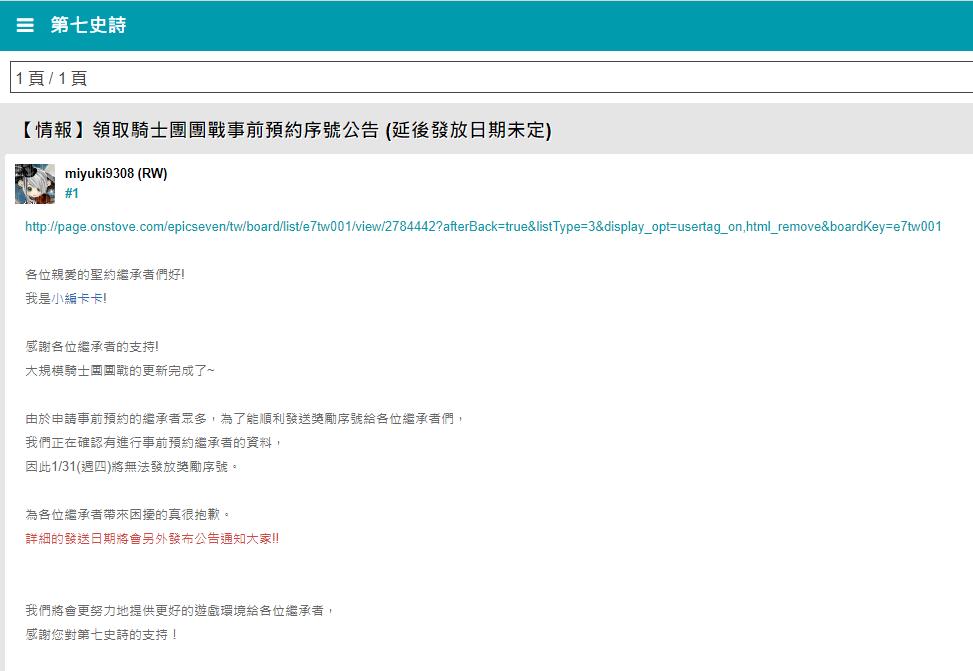The height and width of the screenshot is (671, 973).
Task: Click the line 我們將會更努力地提供更好的遊戲環境給各位繼承者
Action: pyautogui.click(x=180, y=611)
